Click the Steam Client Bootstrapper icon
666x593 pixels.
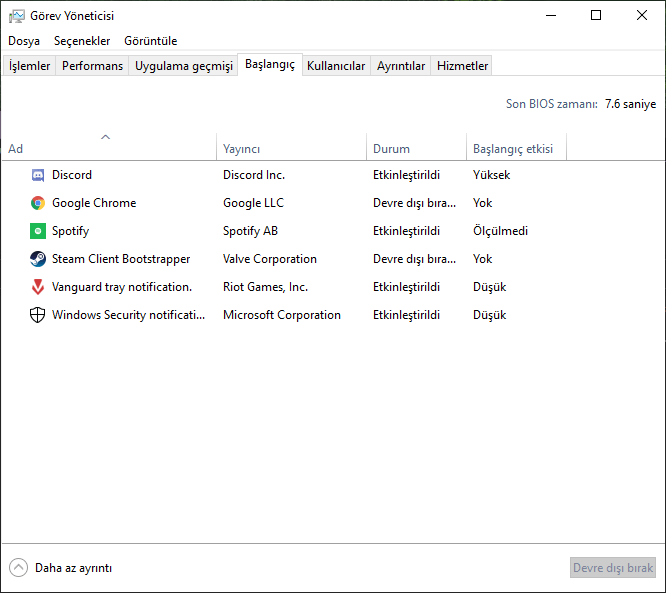pyautogui.click(x=38, y=259)
